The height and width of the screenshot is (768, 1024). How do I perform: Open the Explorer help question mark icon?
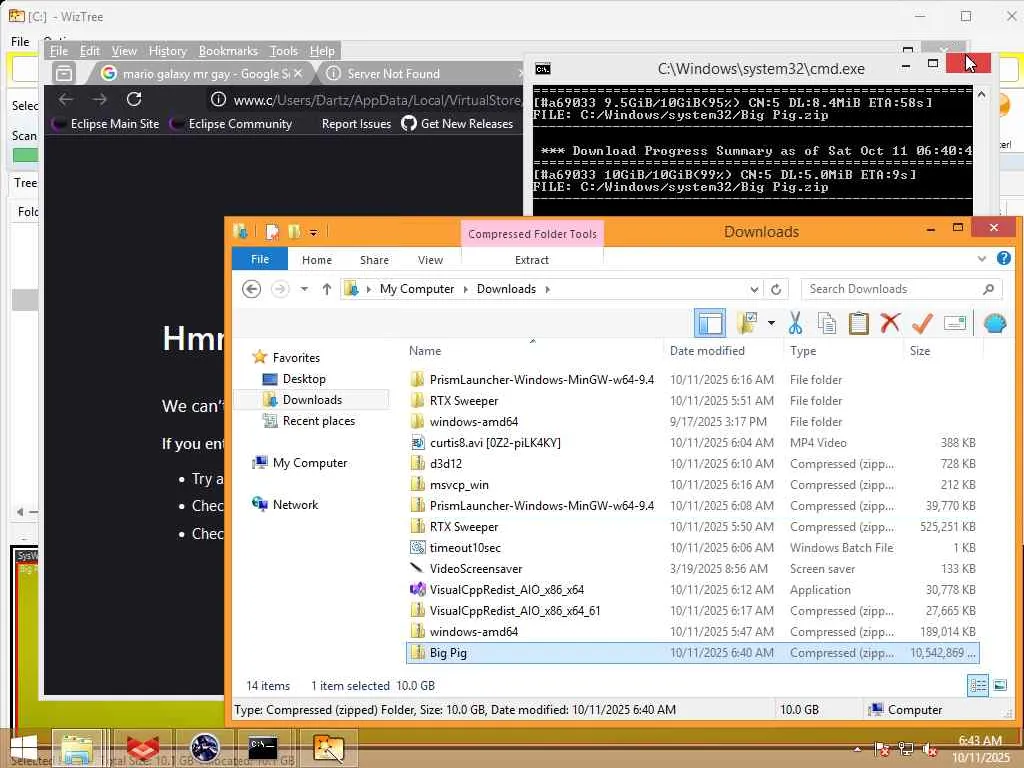(x=1004, y=259)
